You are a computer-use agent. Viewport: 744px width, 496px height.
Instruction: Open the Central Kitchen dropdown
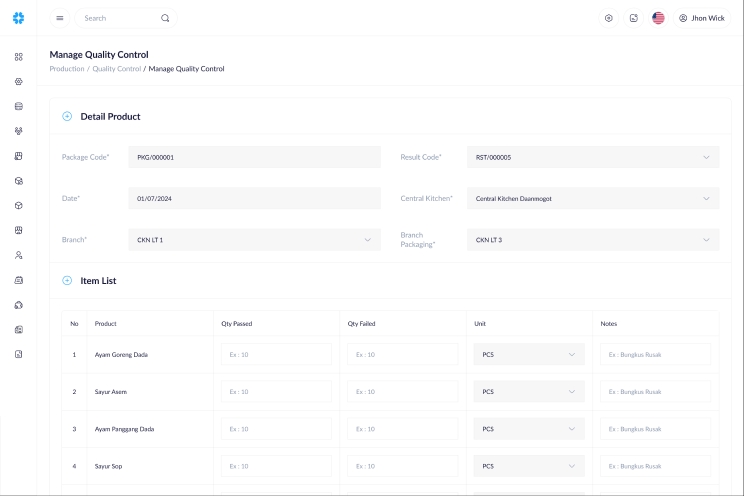[x=593, y=198]
